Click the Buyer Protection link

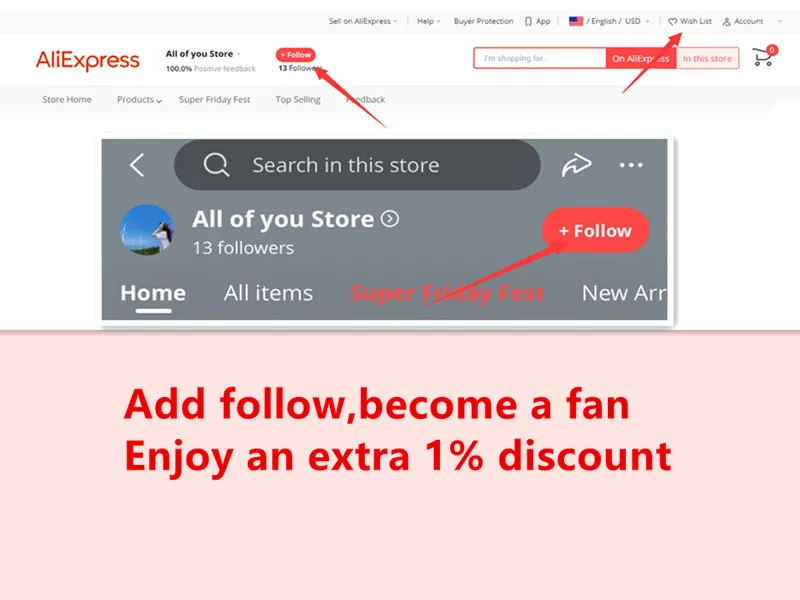pos(483,21)
